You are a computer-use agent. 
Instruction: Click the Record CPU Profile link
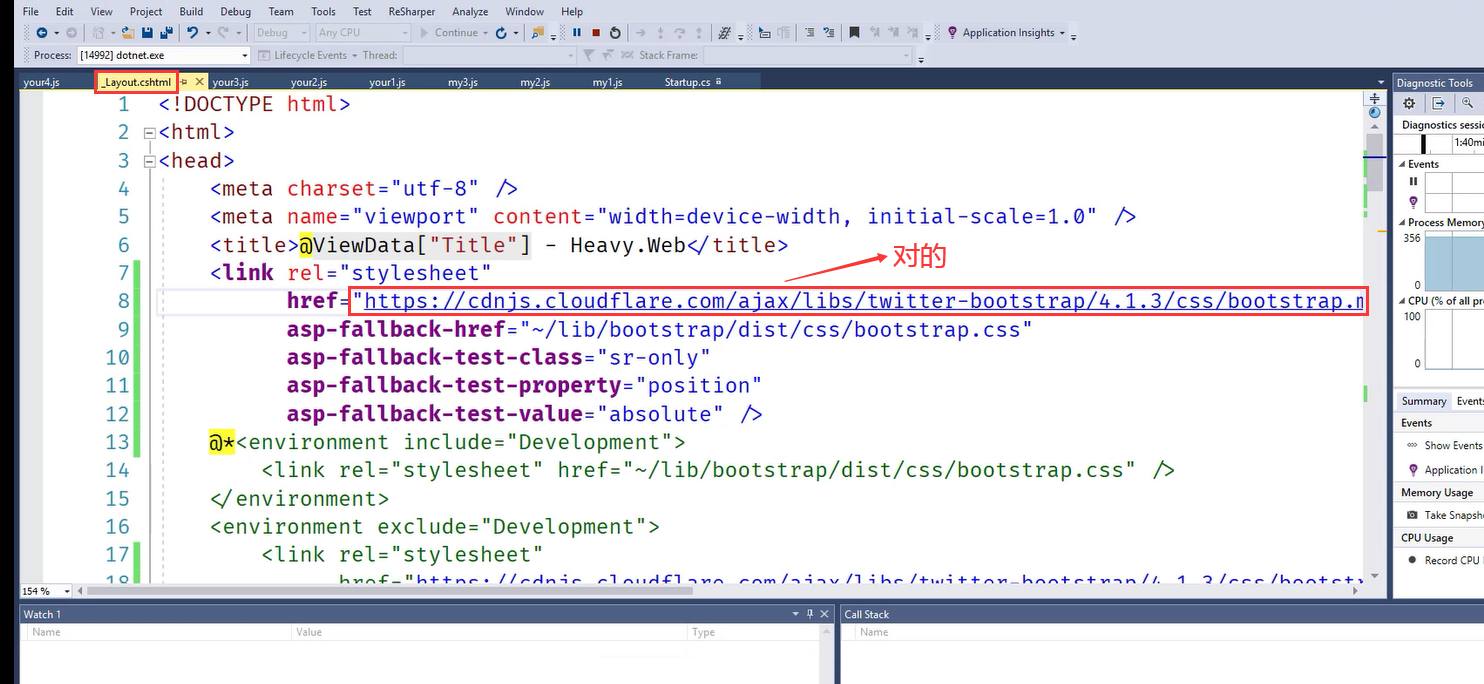coord(1454,560)
